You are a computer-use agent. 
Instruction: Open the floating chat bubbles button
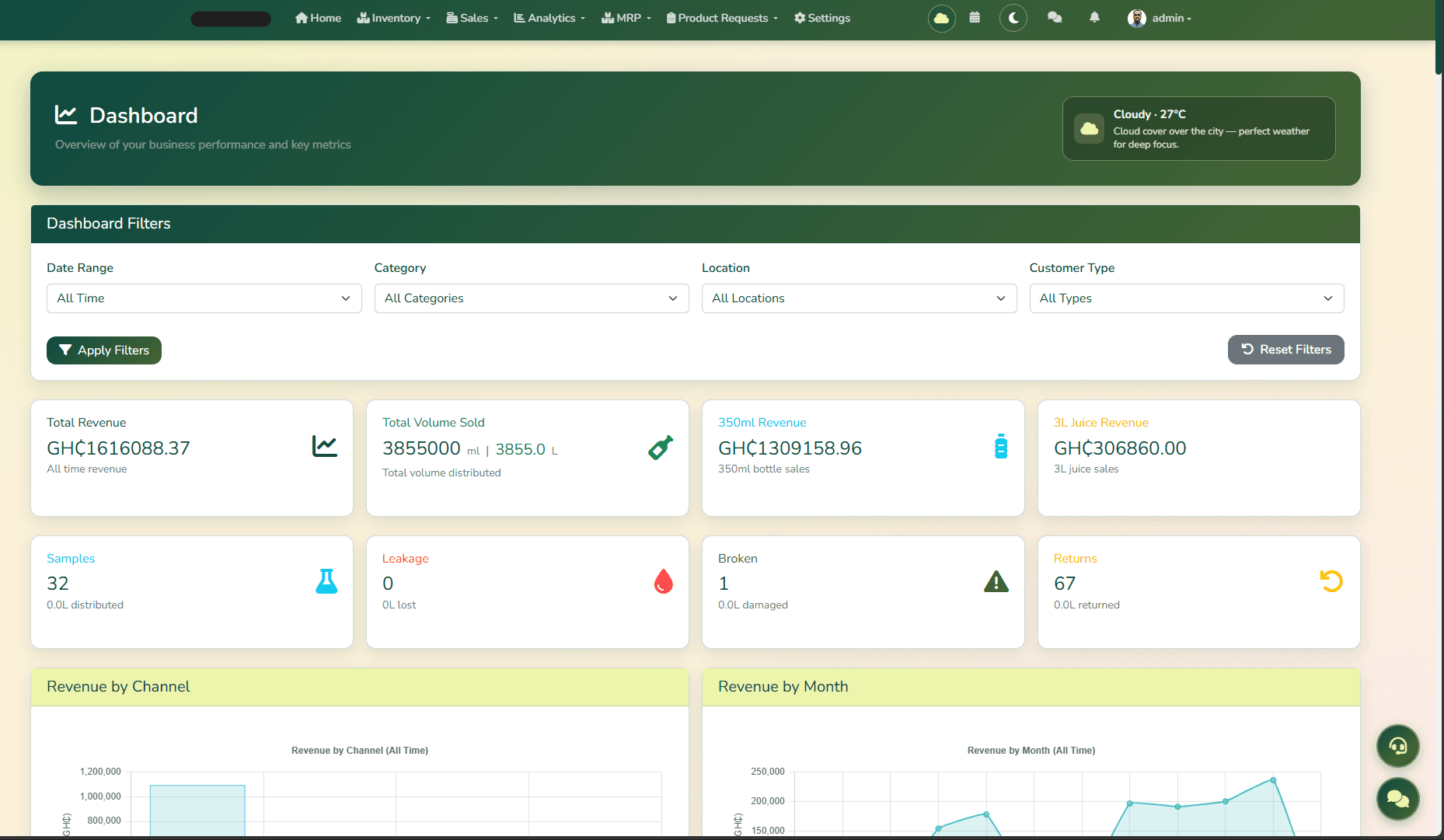1397,799
